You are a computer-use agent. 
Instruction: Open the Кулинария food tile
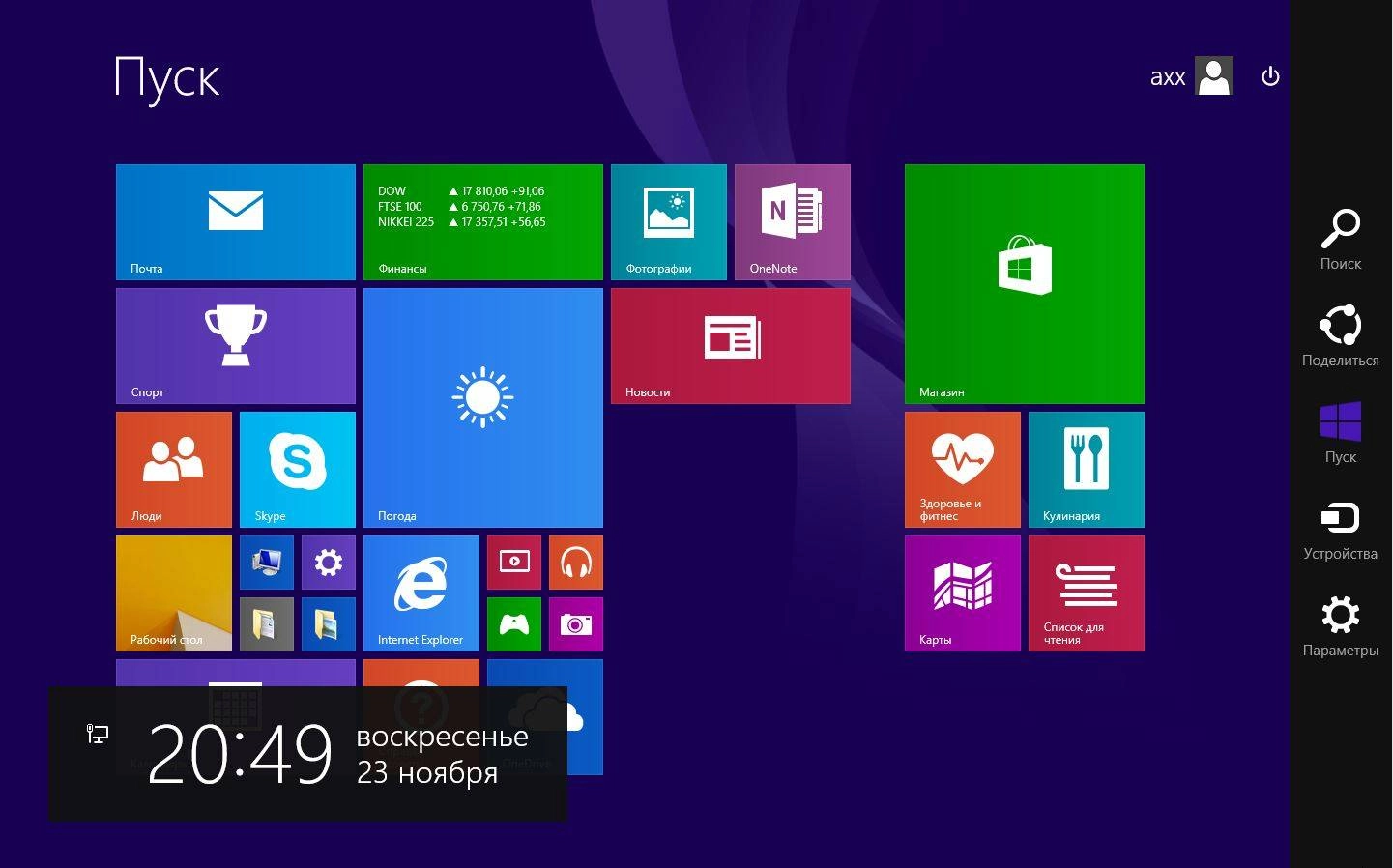click(x=1087, y=470)
